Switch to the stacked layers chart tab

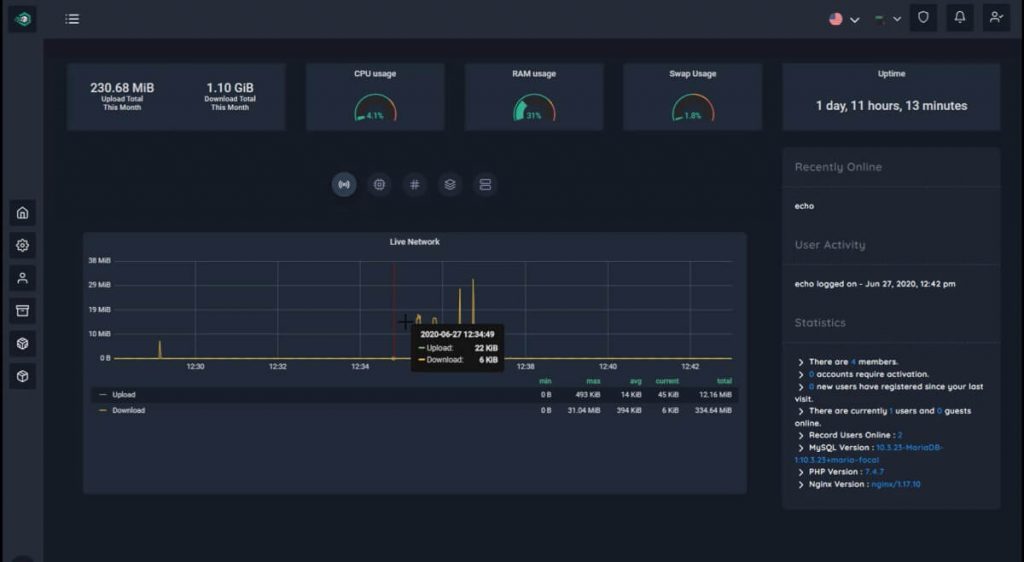coord(450,185)
